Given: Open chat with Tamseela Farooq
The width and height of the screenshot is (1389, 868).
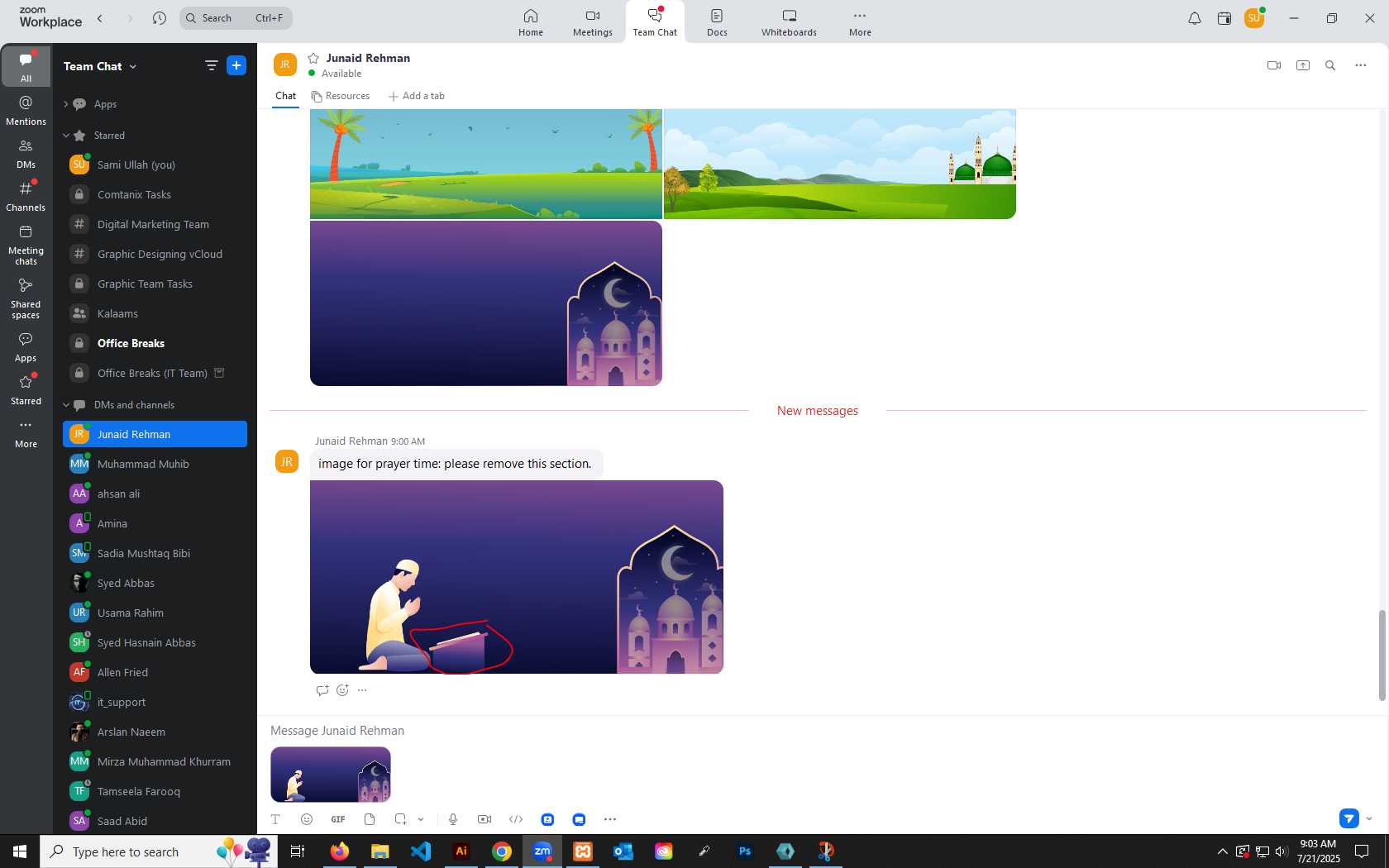Looking at the screenshot, I should pos(155,791).
